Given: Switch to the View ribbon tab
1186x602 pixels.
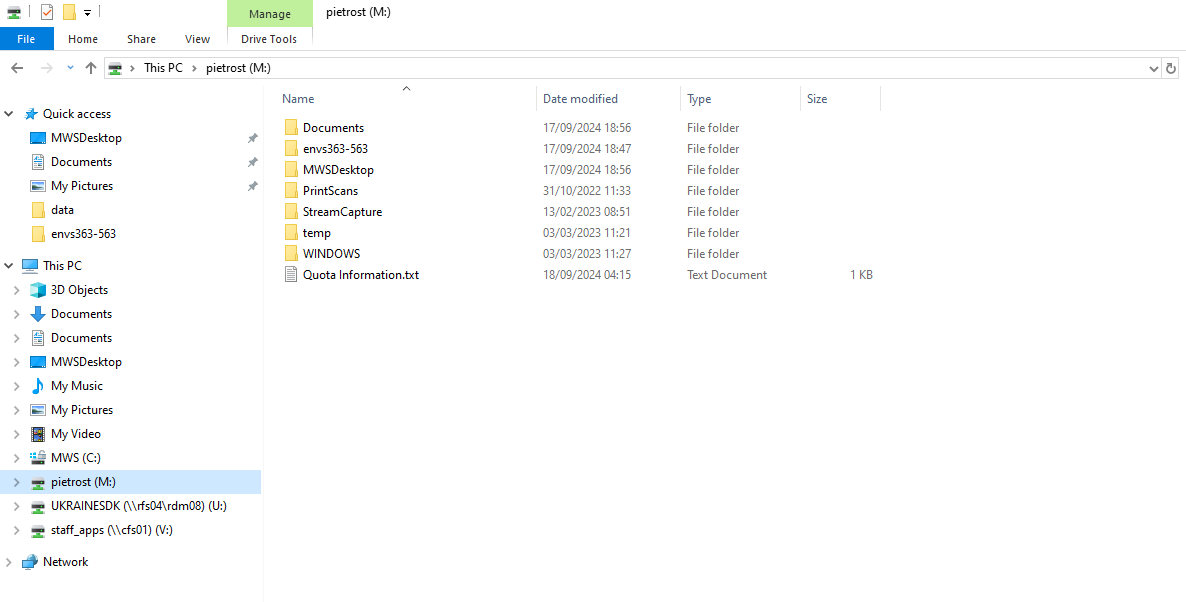Looking at the screenshot, I should 197,39.
